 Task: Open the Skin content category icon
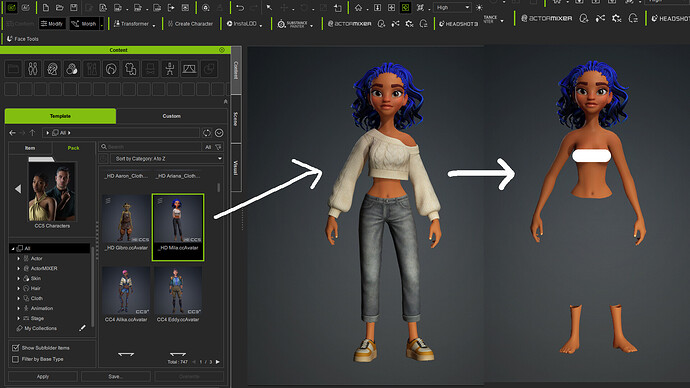(72, 69)
